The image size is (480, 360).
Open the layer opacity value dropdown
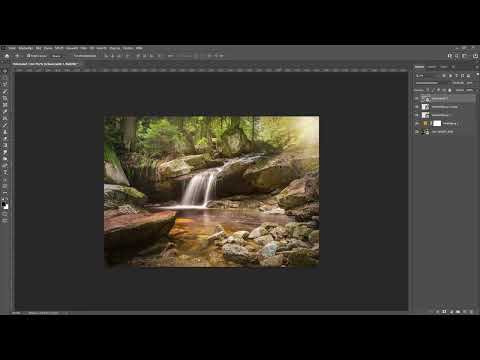470,83
